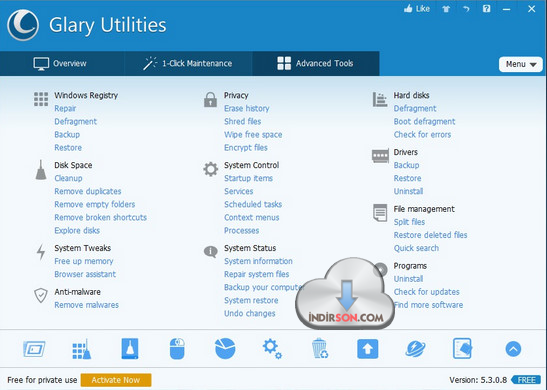Open Encrypt files link
Image resolution: width=547 pixels, height=390 pixels.
(x=246, y=148)
